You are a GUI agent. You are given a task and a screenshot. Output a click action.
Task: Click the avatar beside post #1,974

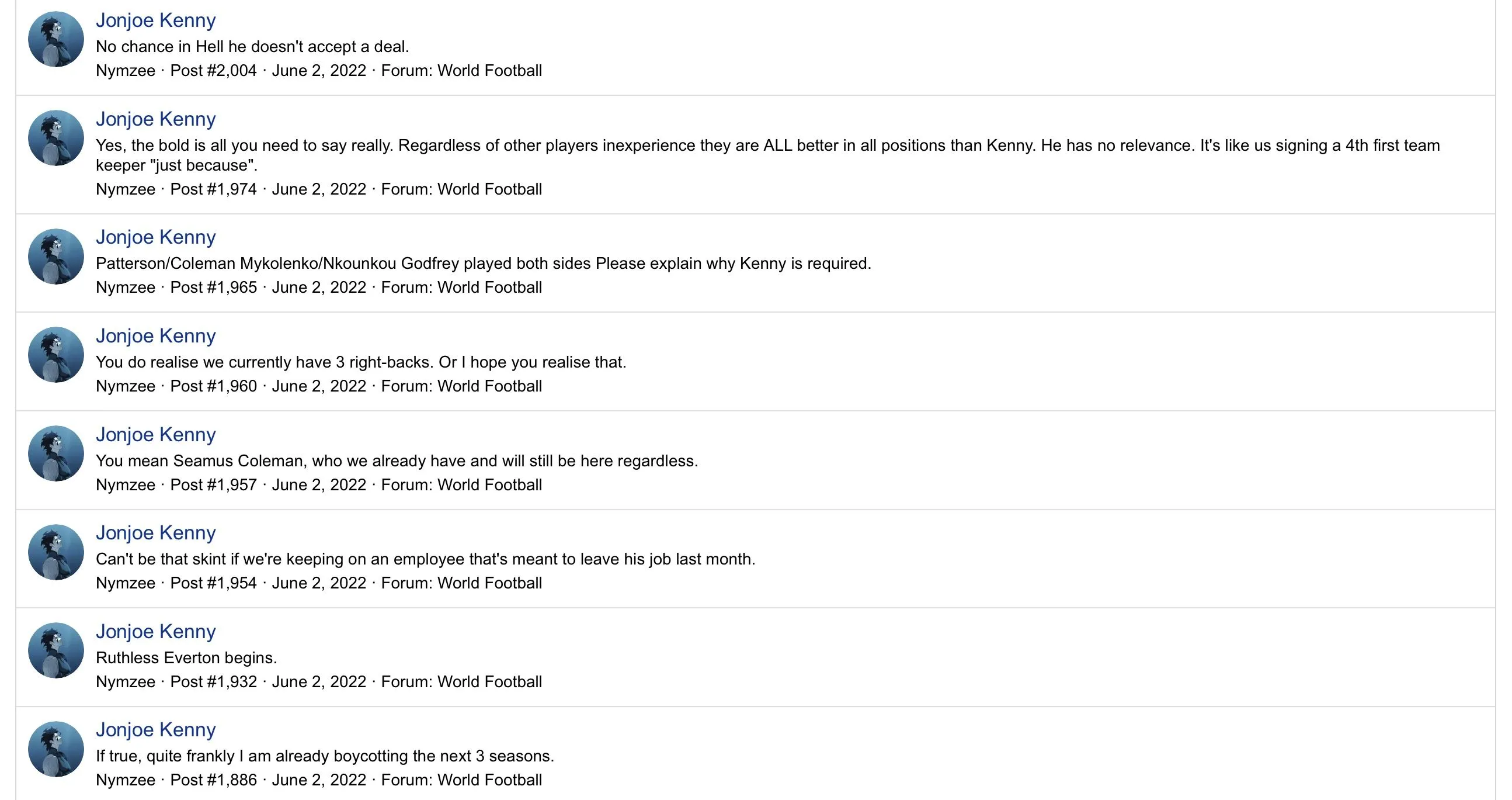click(x=55, y=138)
